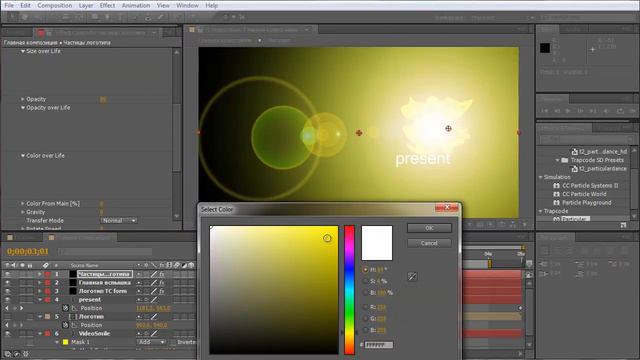Click the white new-color preview swatch

377,242
